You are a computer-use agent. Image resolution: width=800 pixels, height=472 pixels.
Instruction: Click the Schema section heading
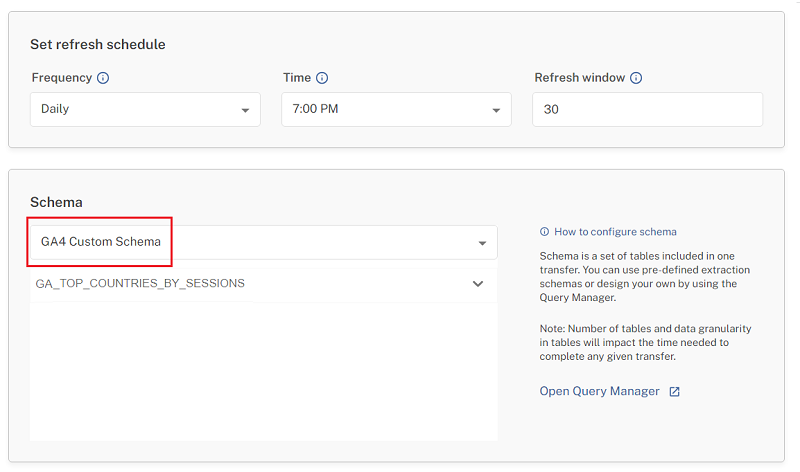pyautogui.click(x=56, y=202)
